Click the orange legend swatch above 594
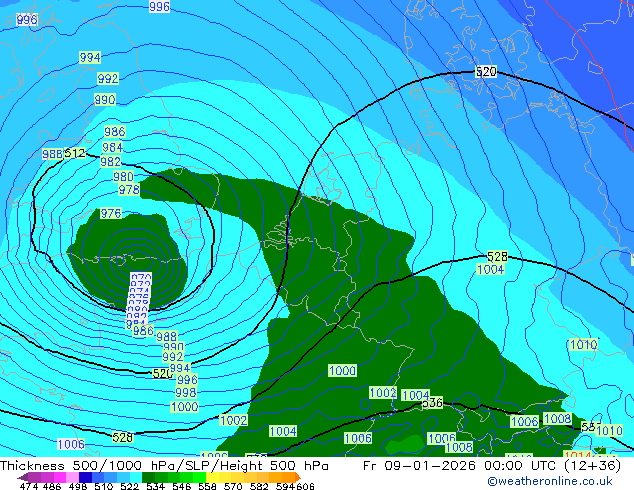Screen dimensions: 634x490 [x=287, y=477]
